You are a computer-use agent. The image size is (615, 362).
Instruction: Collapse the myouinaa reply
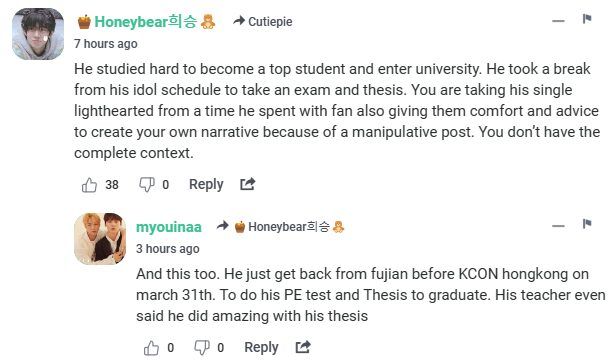(x=558, y=226)
